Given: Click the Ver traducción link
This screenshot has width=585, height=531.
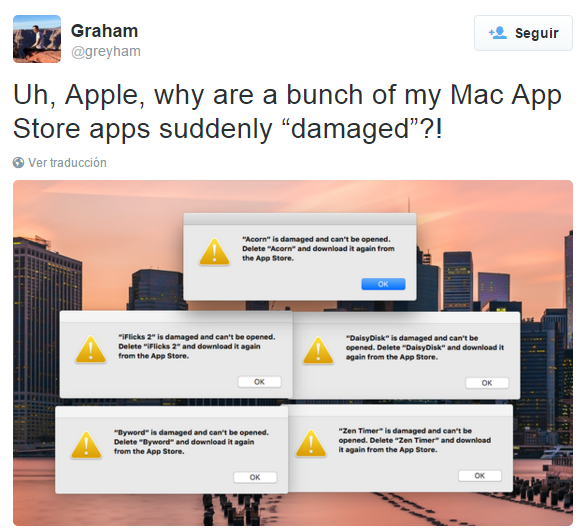Looking at the screenshot, I should coord(68,163).
